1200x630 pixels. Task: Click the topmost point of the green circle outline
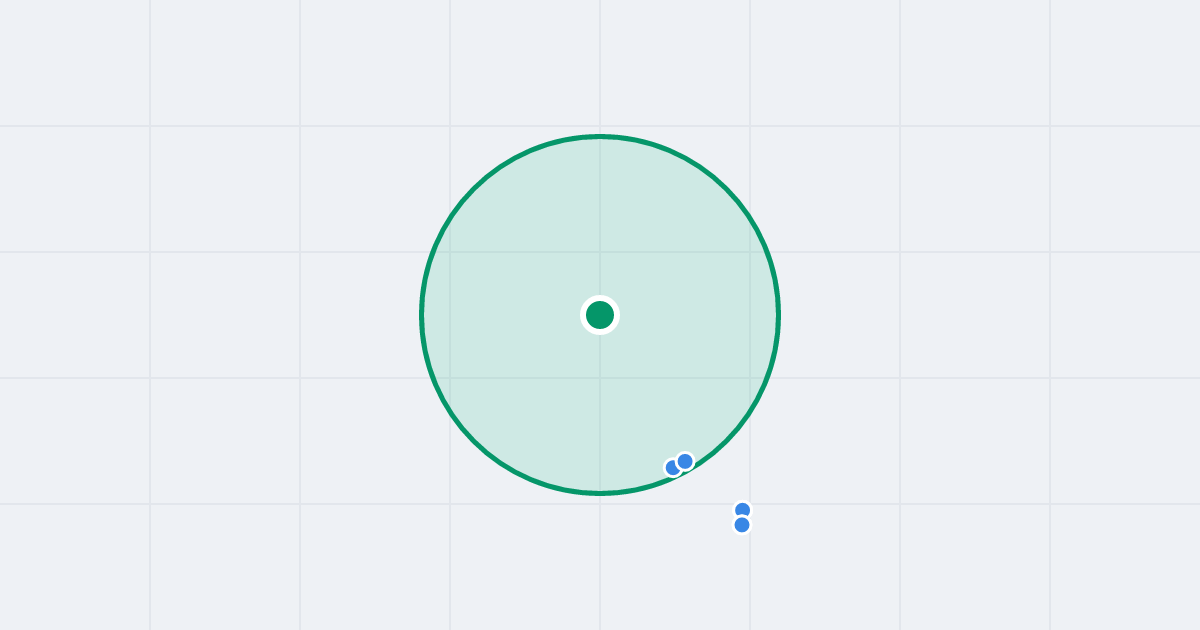[x=600, y=136]
